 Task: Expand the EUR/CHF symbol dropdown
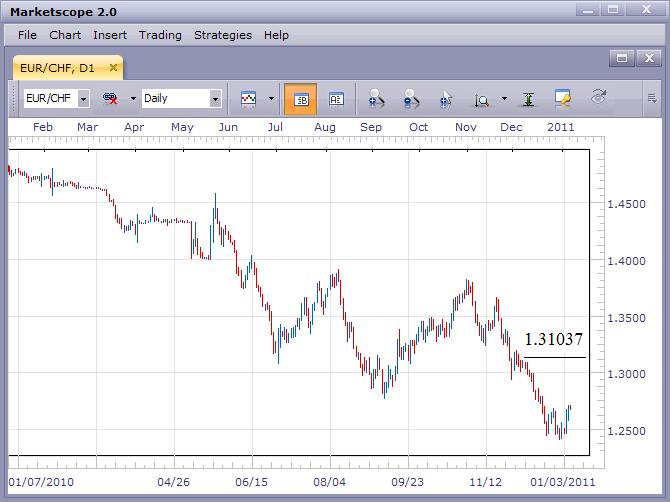coord(82,99)
